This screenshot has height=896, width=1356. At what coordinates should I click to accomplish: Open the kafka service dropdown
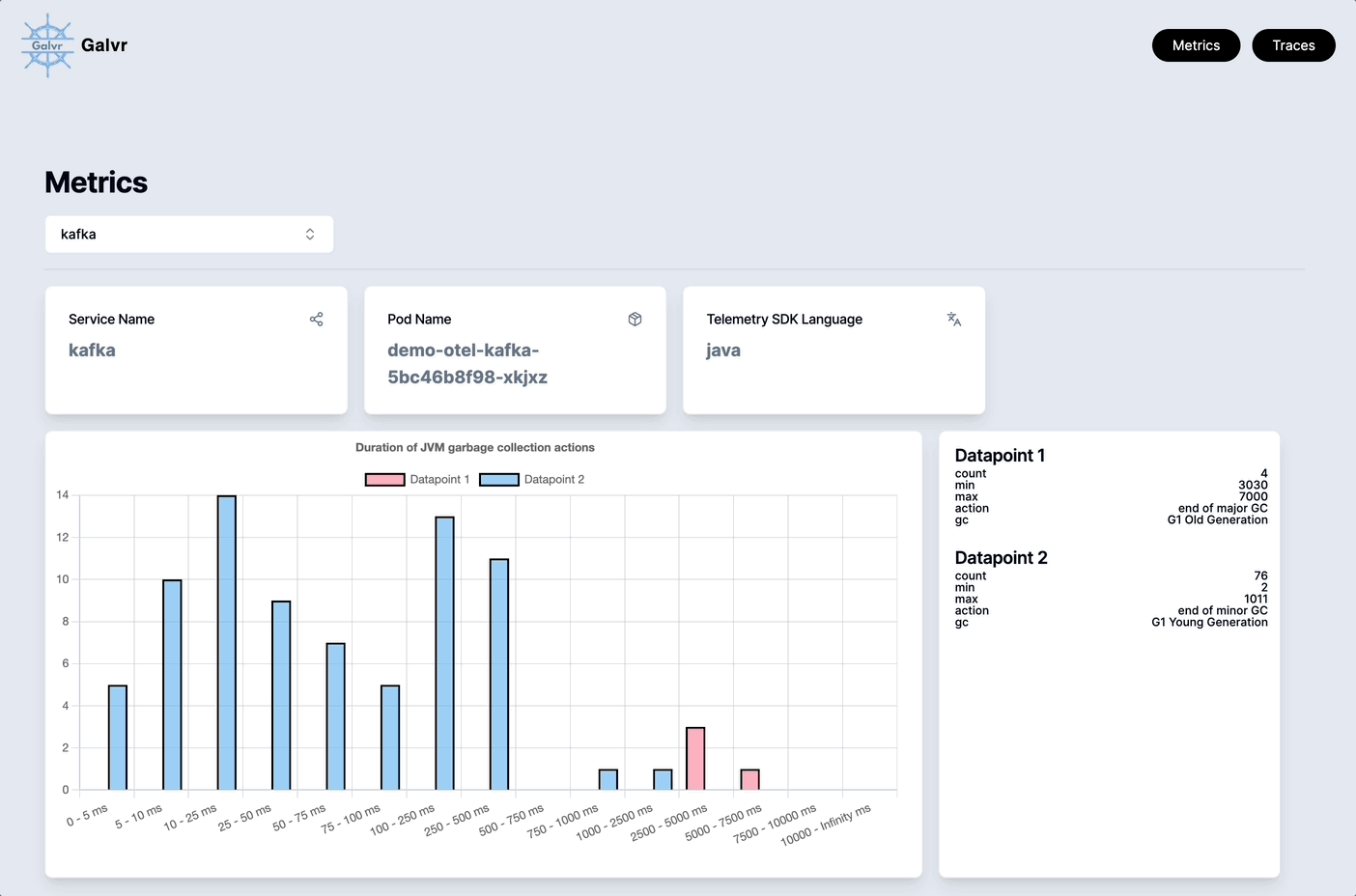(x=189, y=235)
